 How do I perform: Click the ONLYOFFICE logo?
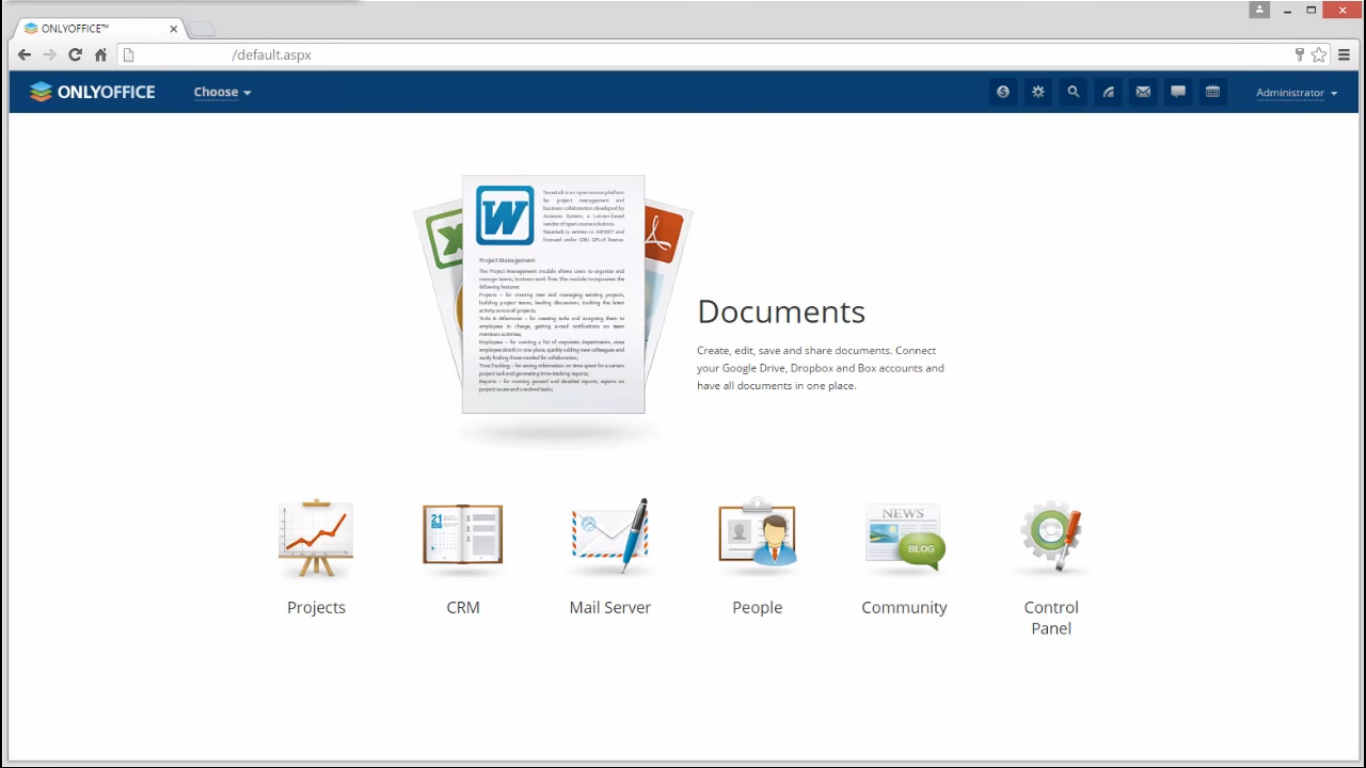(x=92, y=92)
